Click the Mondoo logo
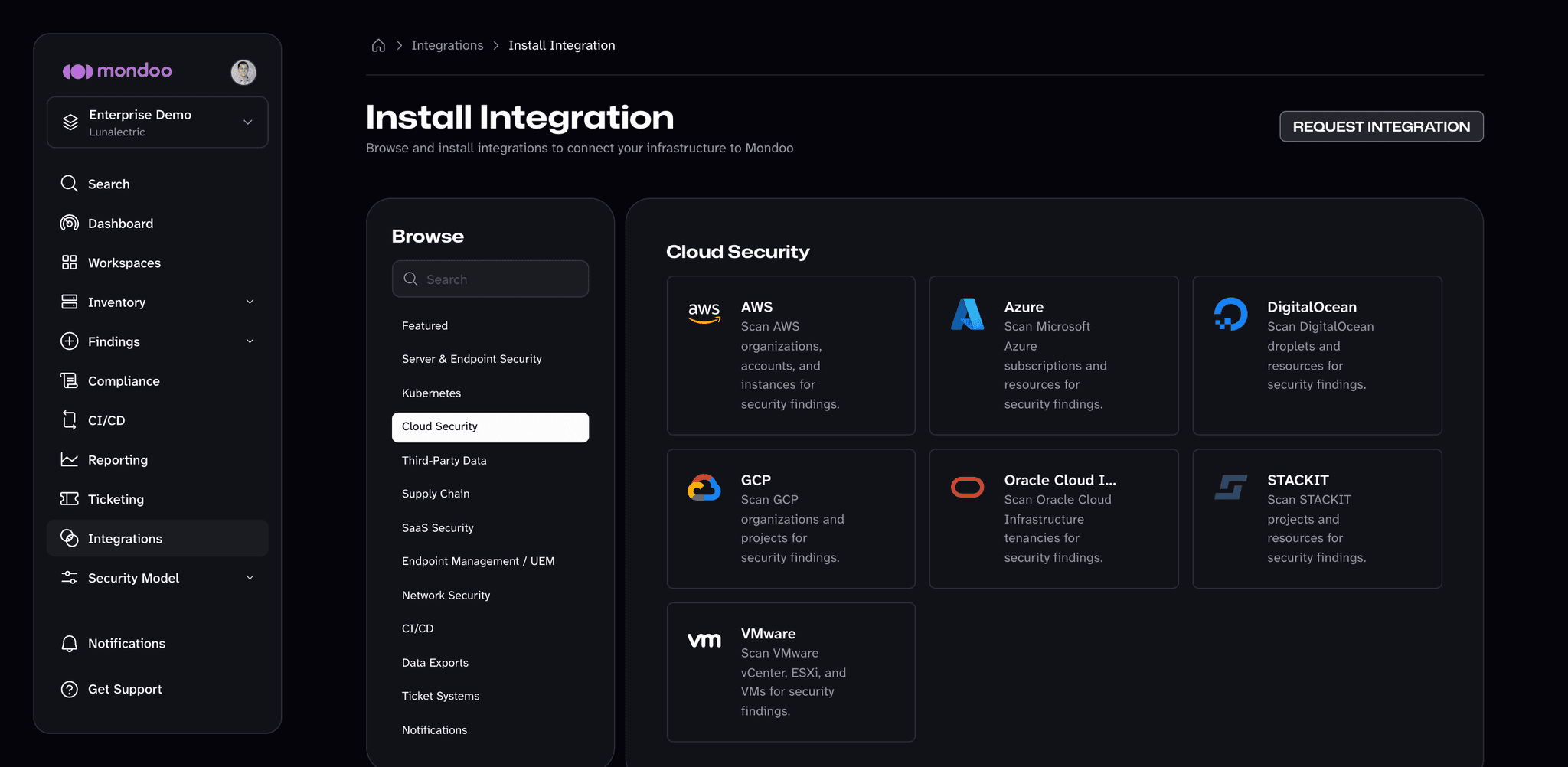The image size is (1568, 767). coord(117,71)
